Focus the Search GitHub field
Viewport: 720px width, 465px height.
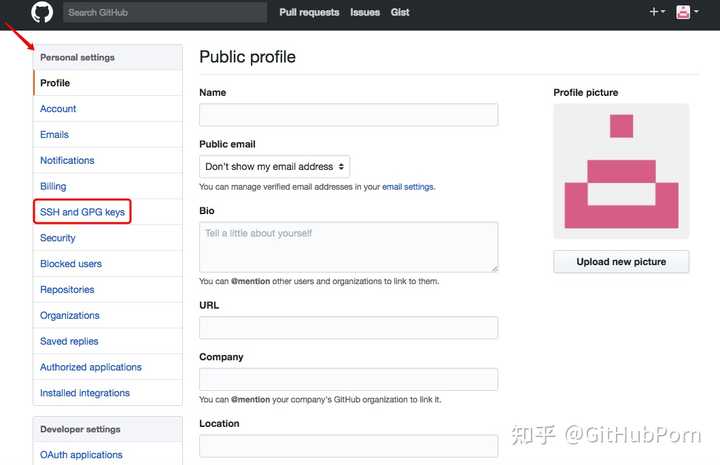pos(165,12)
